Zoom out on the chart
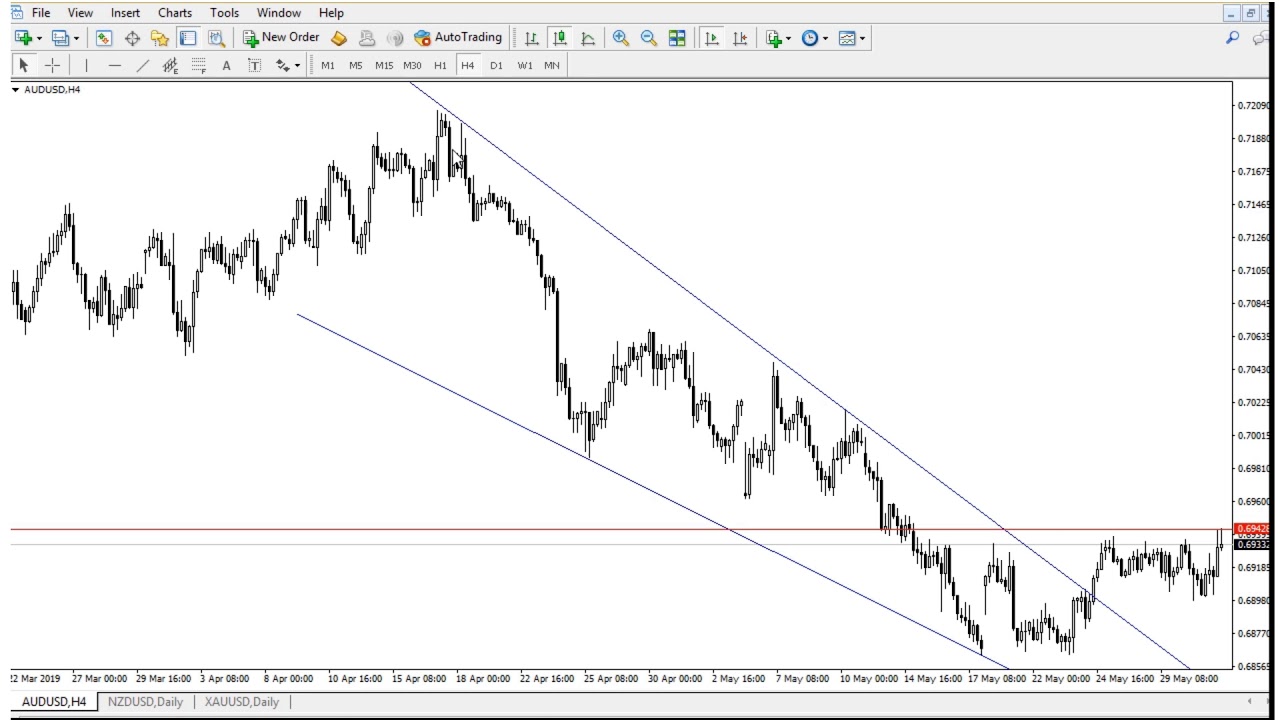1280x720 pixels. [x=649, y=38]
